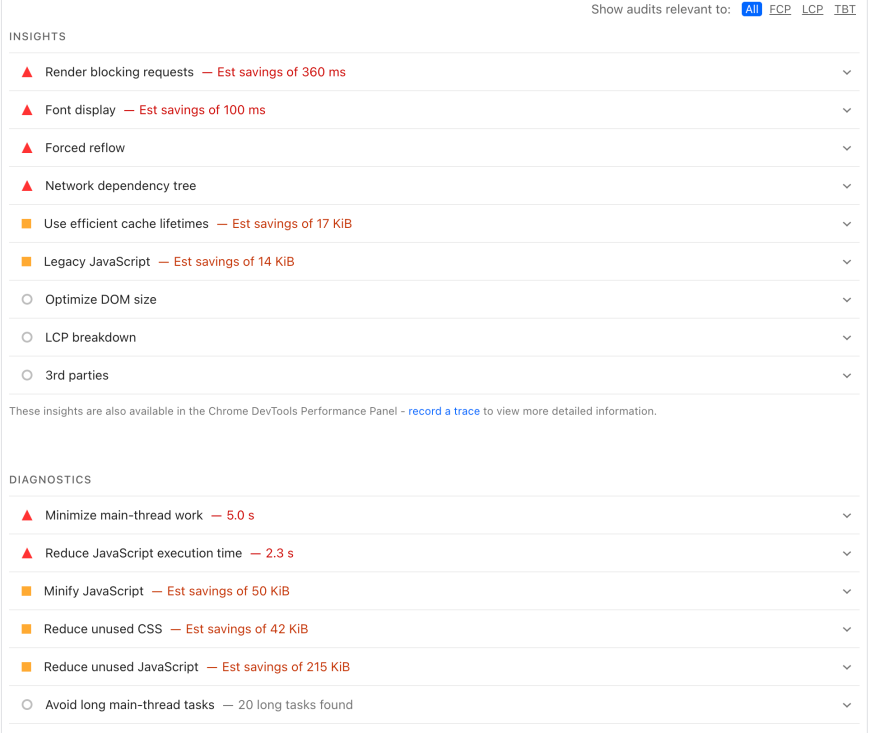Open the record a trace link

444,411
